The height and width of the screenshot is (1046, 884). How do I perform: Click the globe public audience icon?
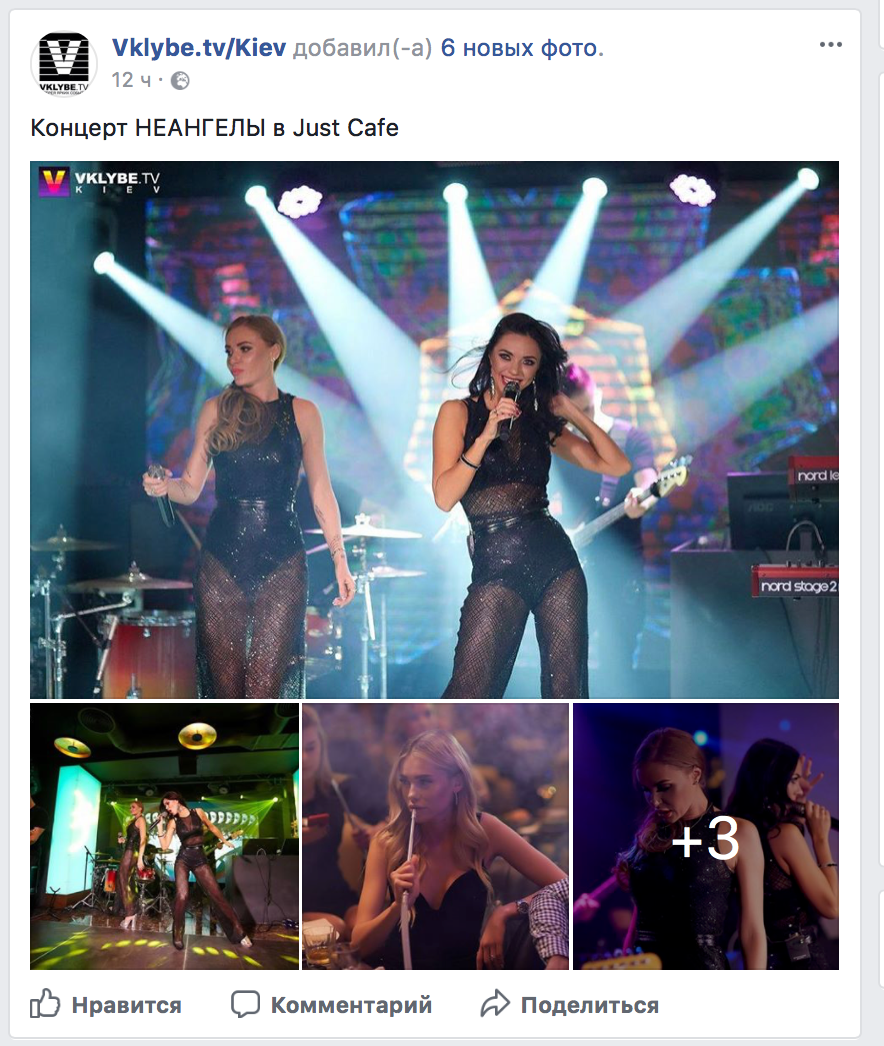pyautogui.click(x=180, y=81)
